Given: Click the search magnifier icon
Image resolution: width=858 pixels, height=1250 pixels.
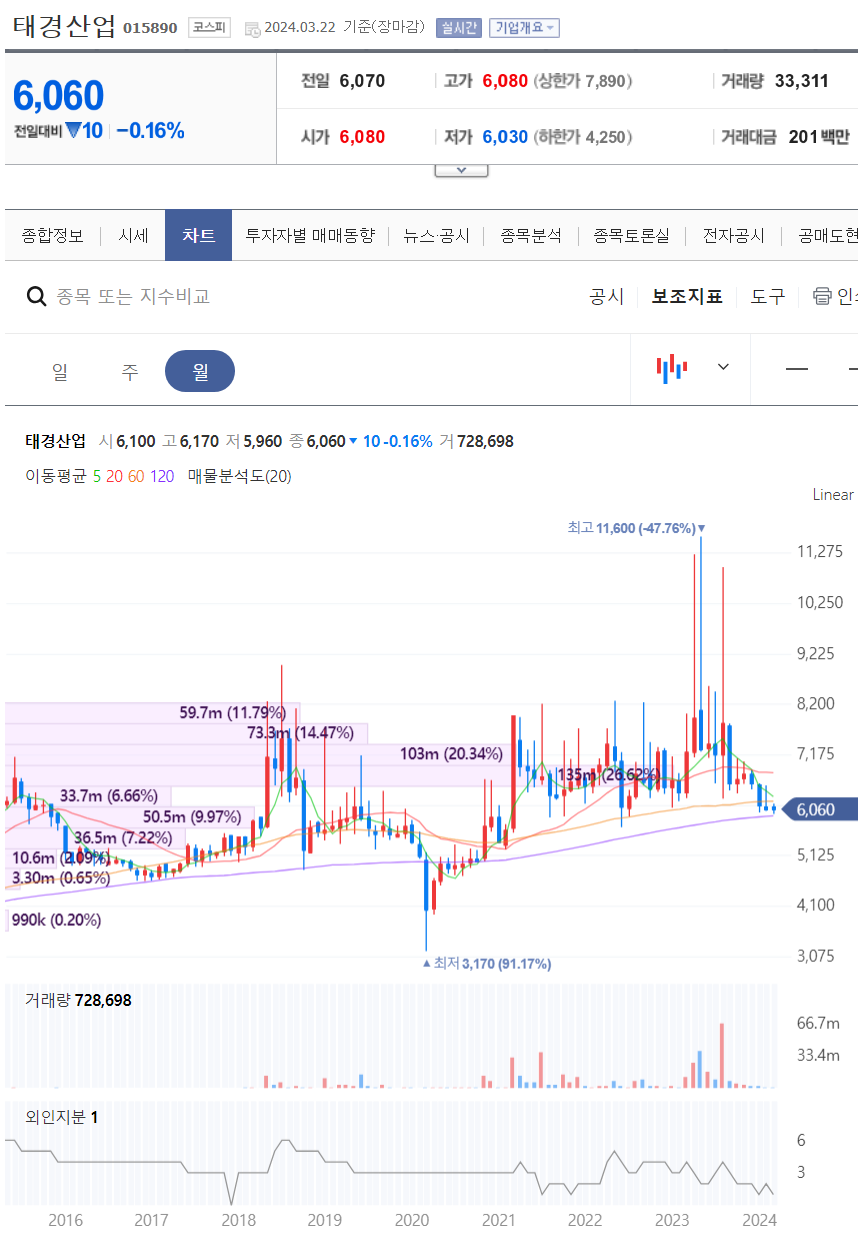Looking at the screenshot, I should pos(36,296).
